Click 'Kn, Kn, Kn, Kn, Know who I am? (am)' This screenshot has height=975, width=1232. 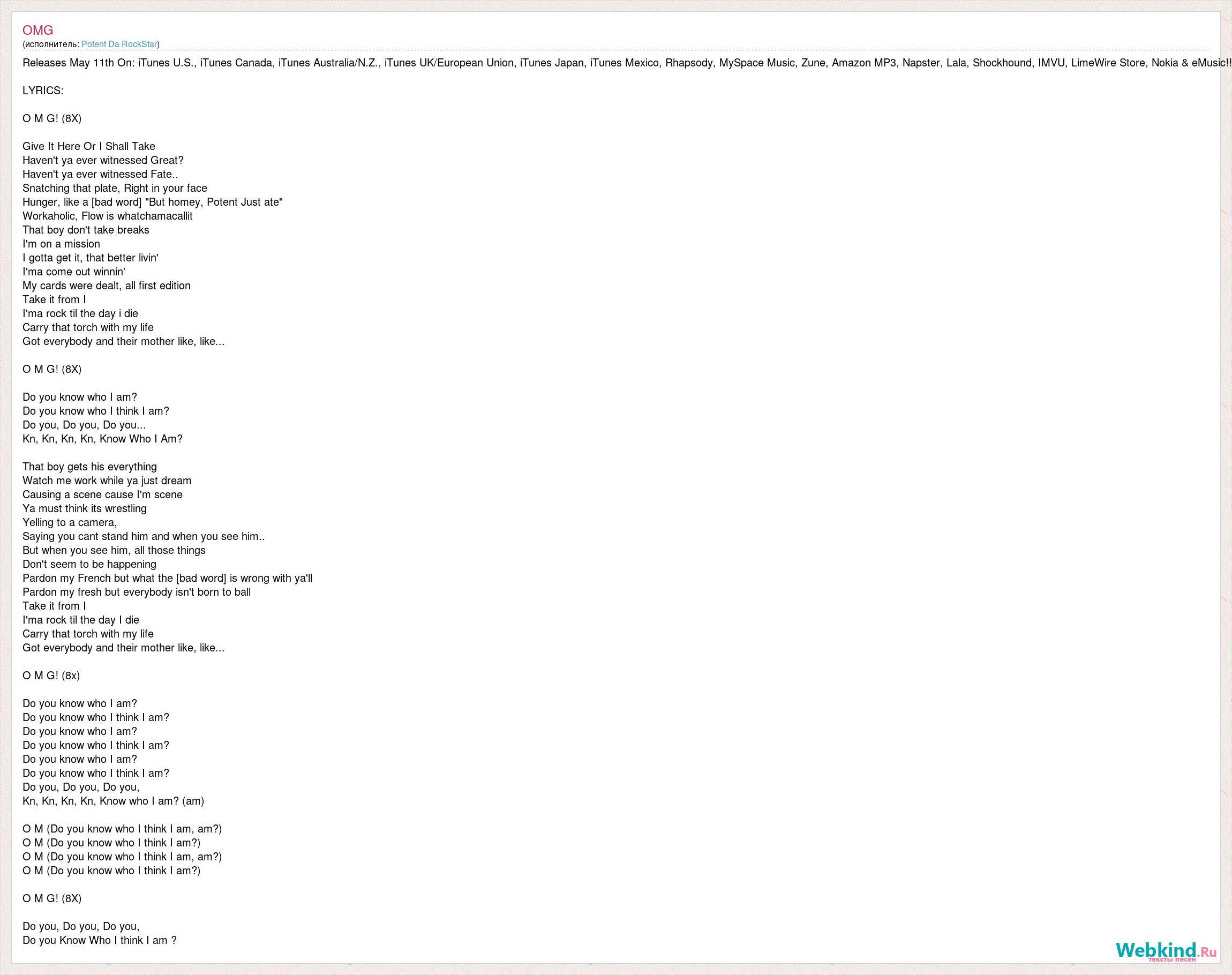113,801
